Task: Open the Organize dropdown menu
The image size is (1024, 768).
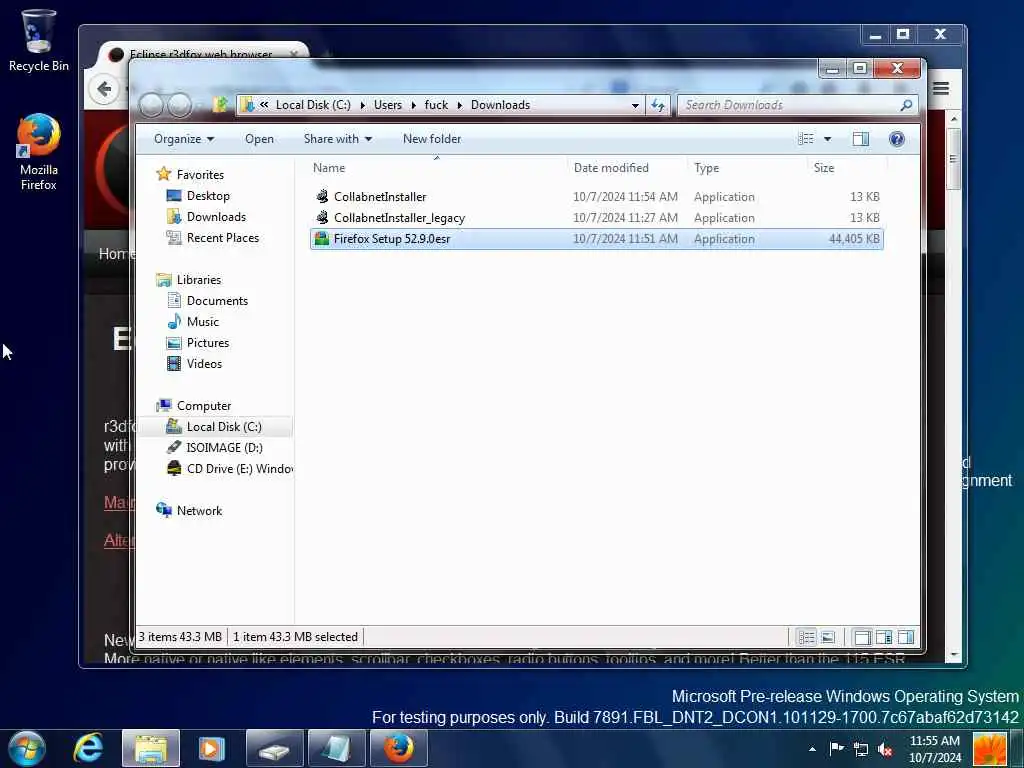Action: click(x=184, y=138)
